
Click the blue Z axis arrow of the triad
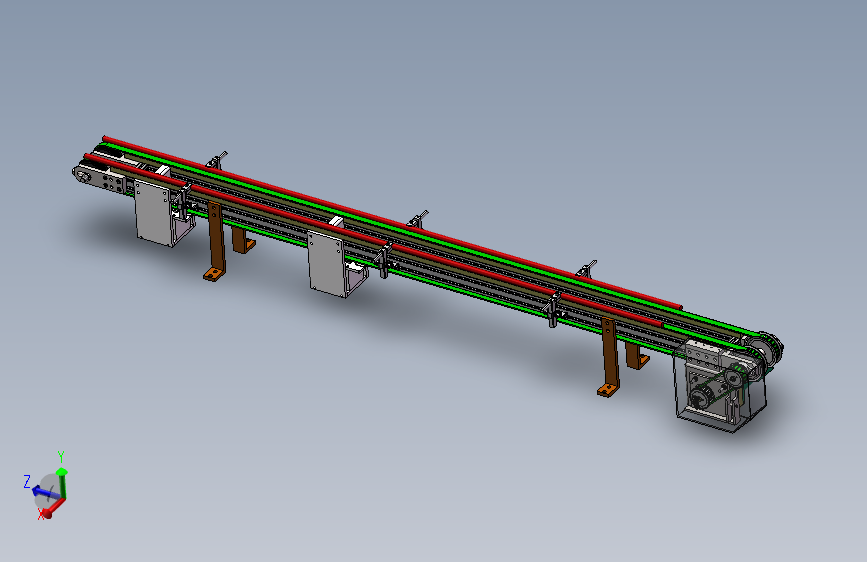click(x=45, y=491)
